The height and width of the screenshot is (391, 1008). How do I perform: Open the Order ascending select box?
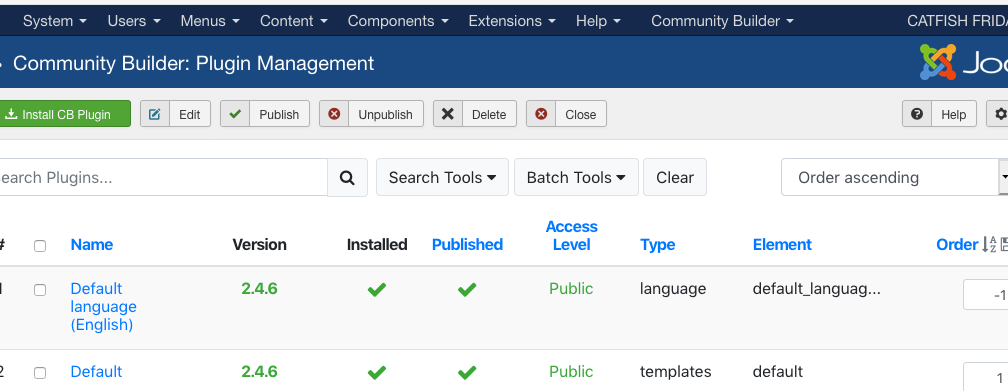(x=894, y=177)
